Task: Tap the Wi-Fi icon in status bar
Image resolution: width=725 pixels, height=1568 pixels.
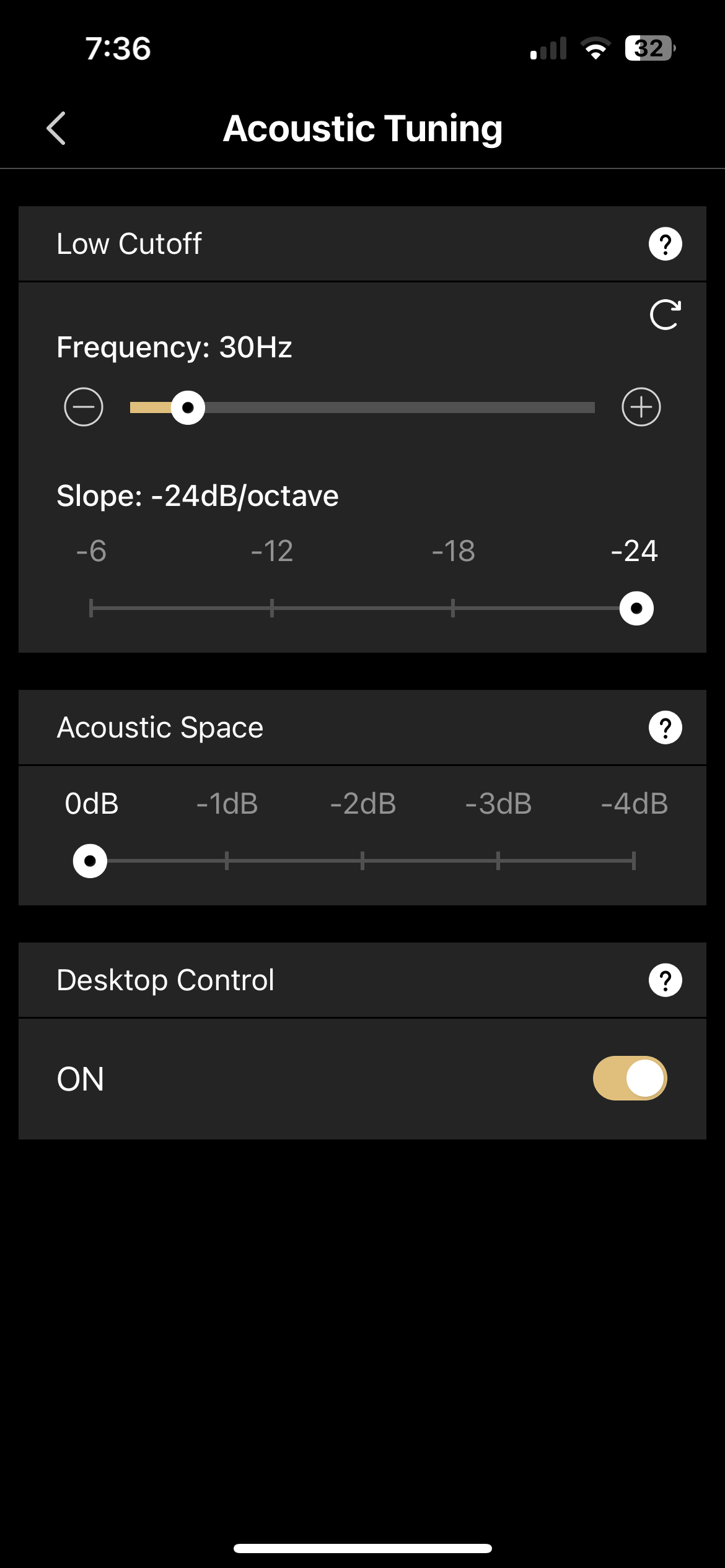Action: (595, 48)
